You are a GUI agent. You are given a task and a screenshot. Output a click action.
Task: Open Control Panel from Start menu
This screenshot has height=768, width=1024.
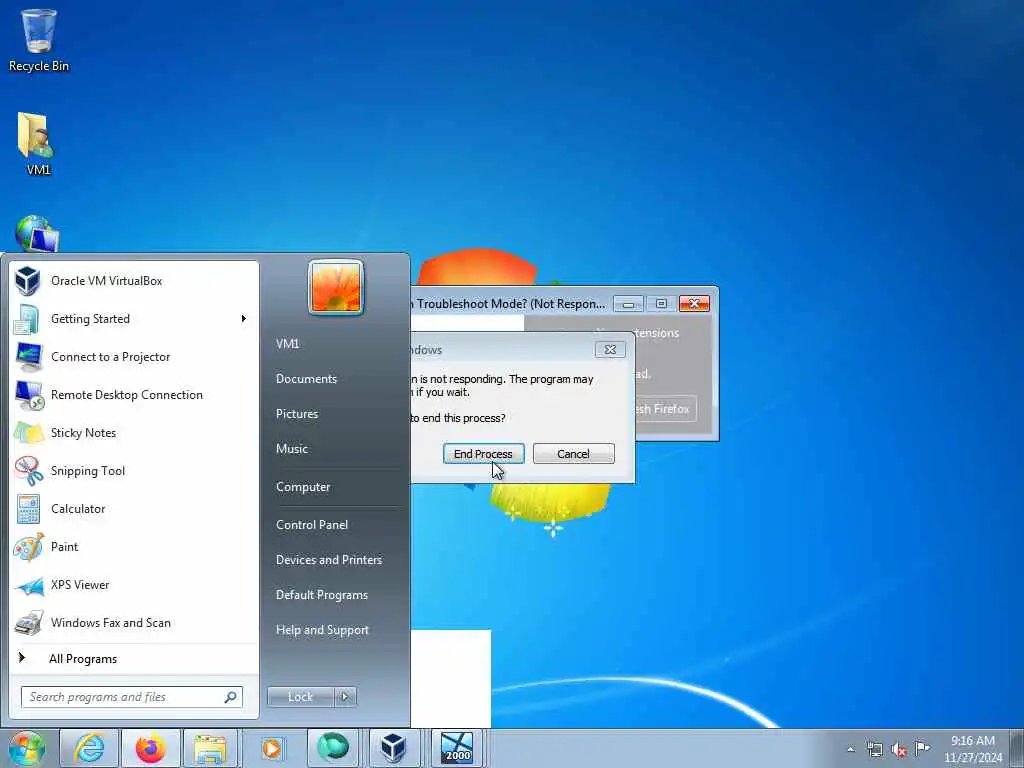point(312,525)
